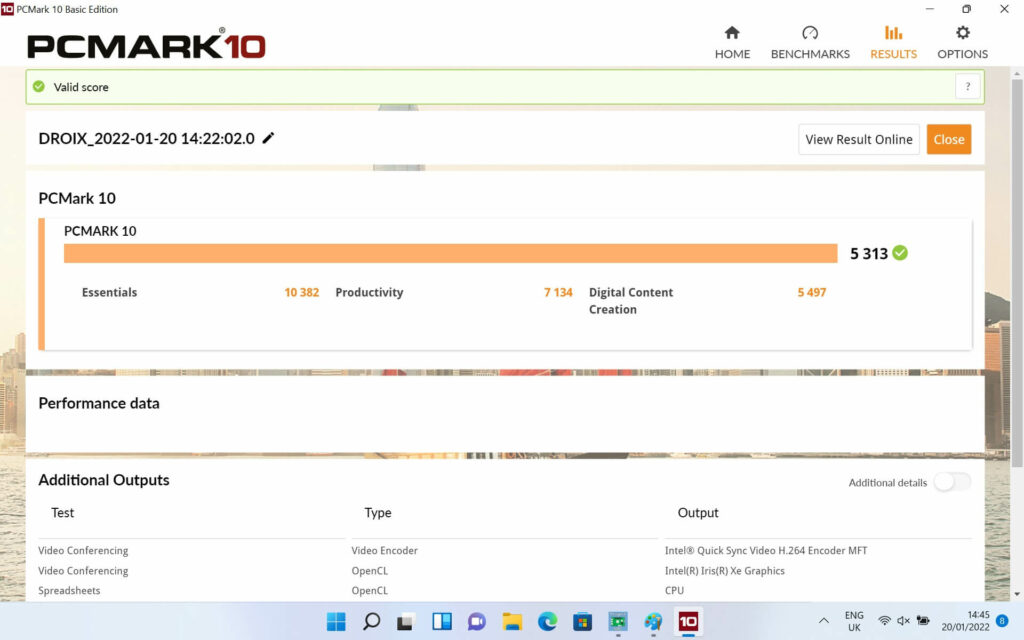Open Teams Chat taskbar icon
This screenshot has width=1024, height=640.
click(x=477, y=621)
